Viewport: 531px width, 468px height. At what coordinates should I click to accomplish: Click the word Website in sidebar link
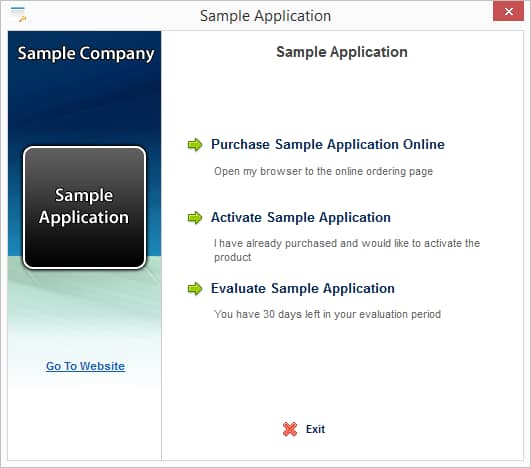tap(102, 366)
